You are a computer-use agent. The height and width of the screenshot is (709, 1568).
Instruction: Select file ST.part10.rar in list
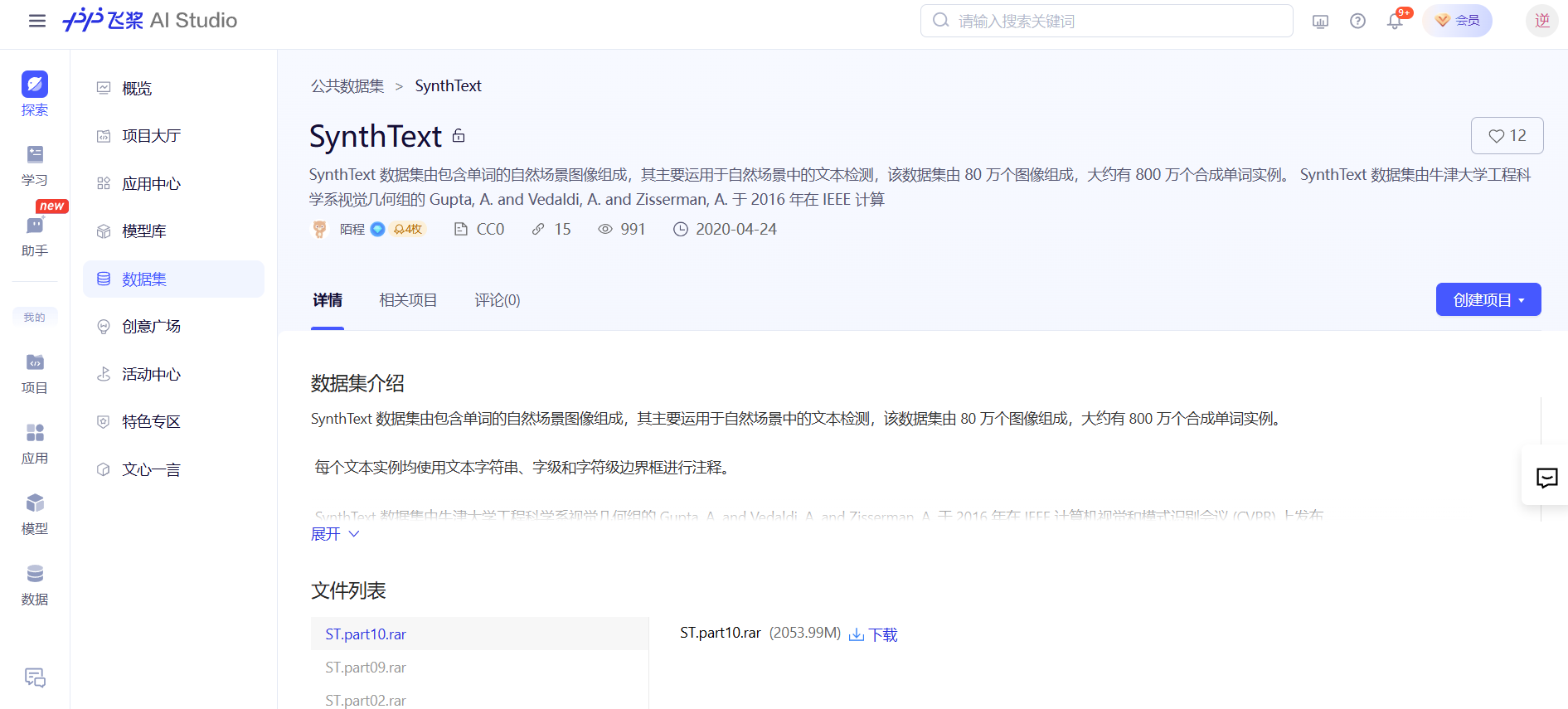(479, 634)
